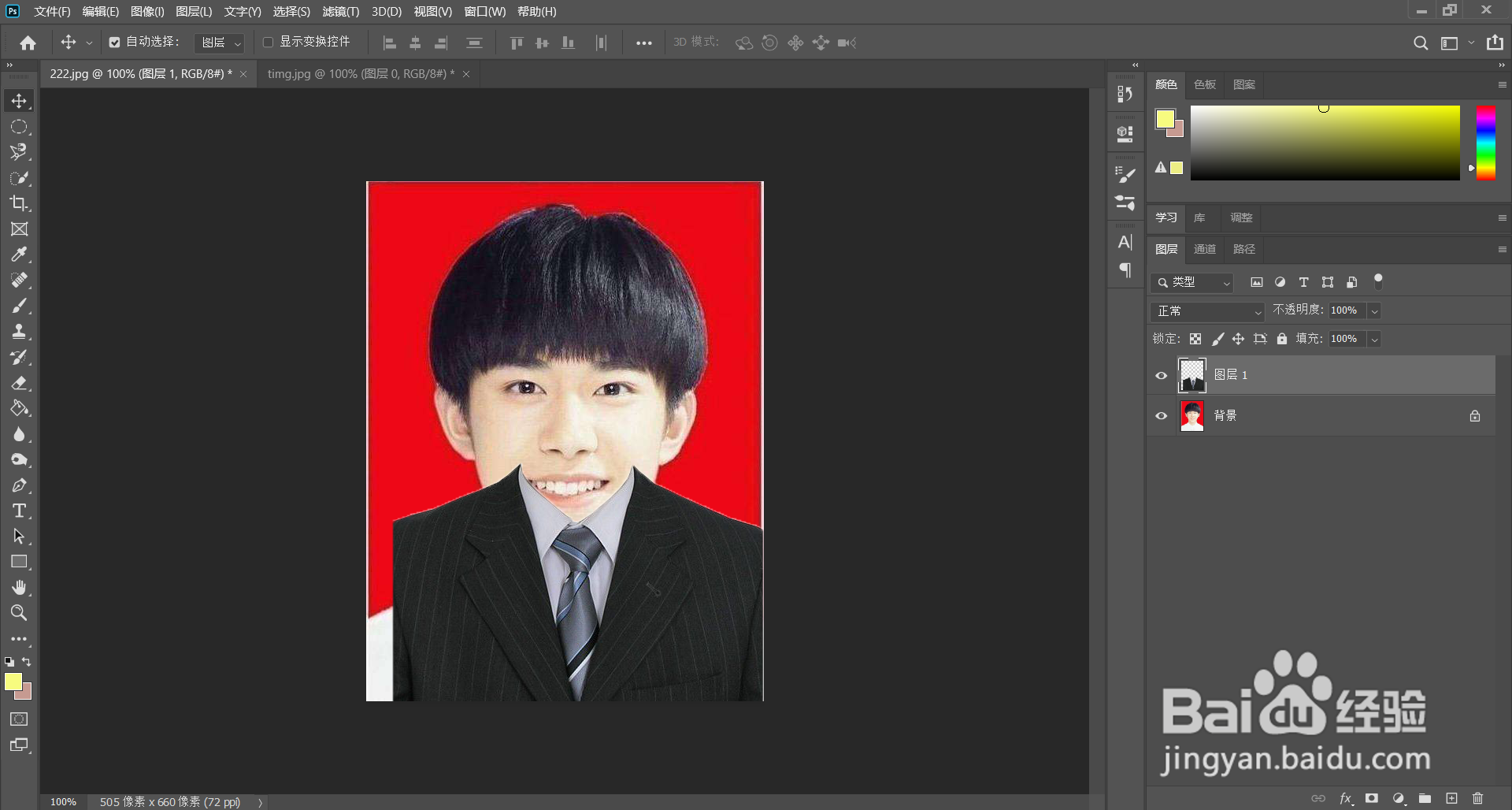Click the foreground color swatch in toolbar
The image size is (1512, 810).
coord(13,682)
